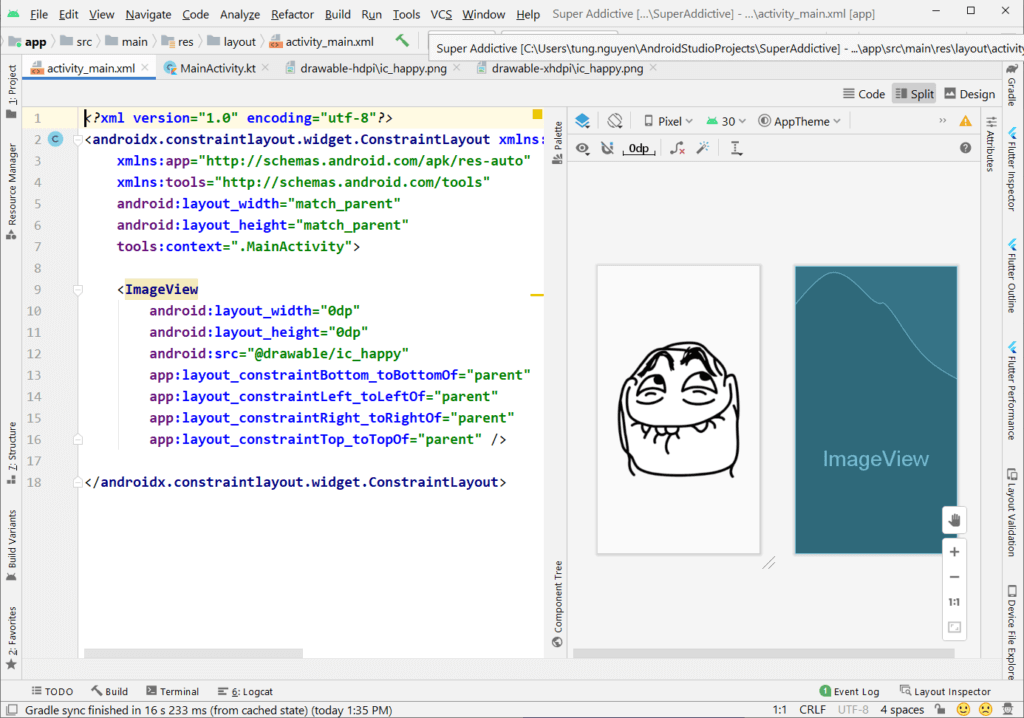
Task: Select the Pan hand tool
Action: coord(954,520)
